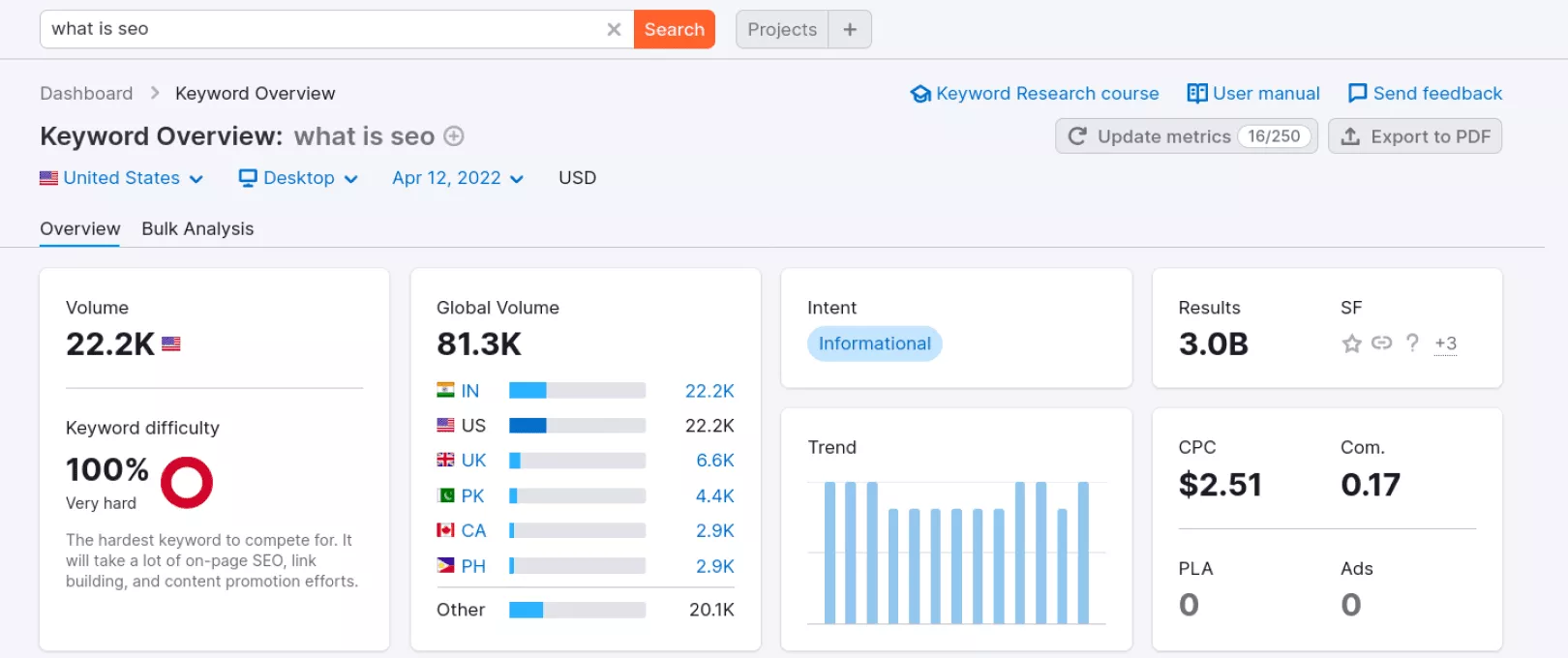Show the +3 additional SERP features
1568x658 pixels.
click(x=1445, y=344)
